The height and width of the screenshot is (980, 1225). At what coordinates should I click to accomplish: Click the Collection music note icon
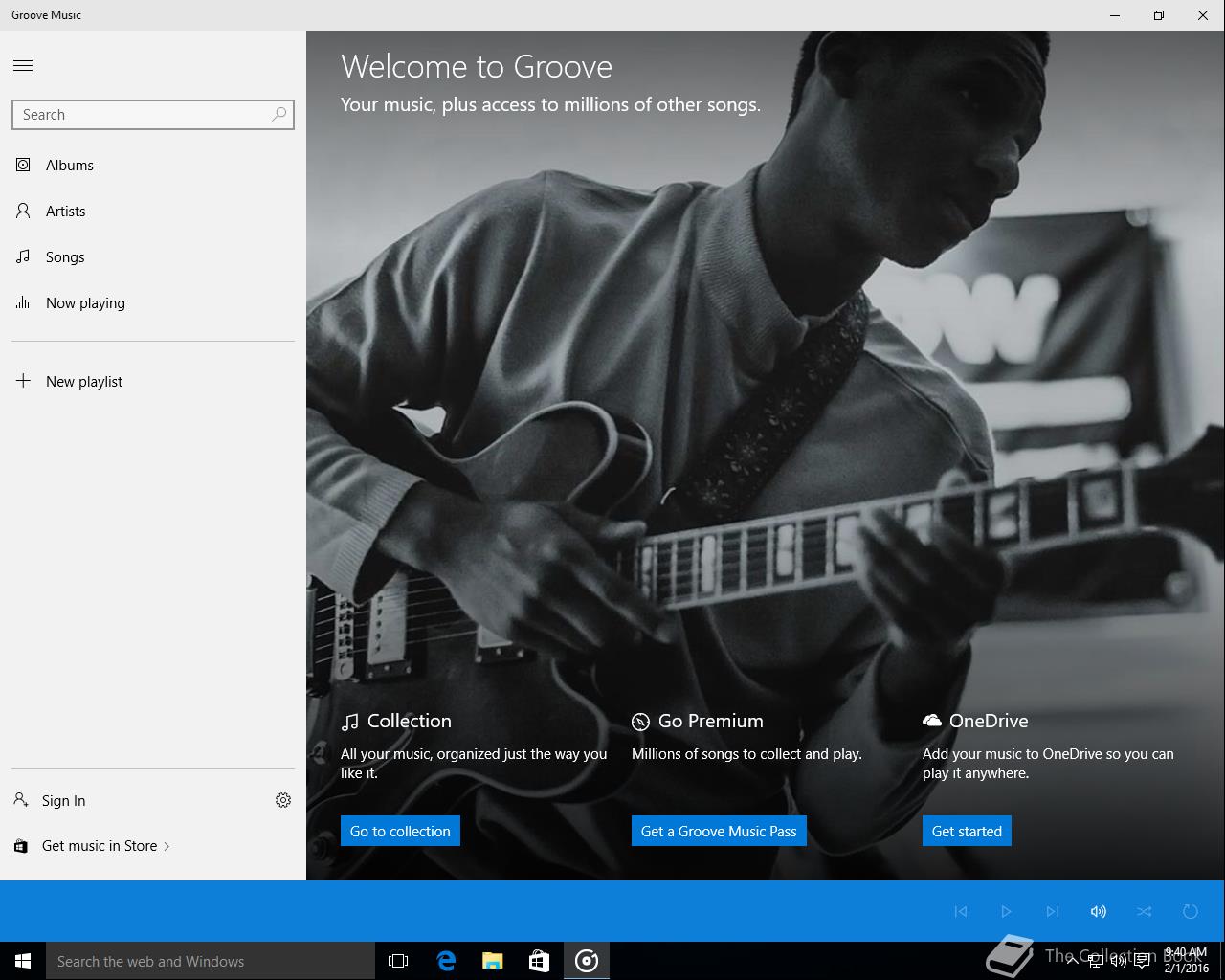[x=350, y=722]
